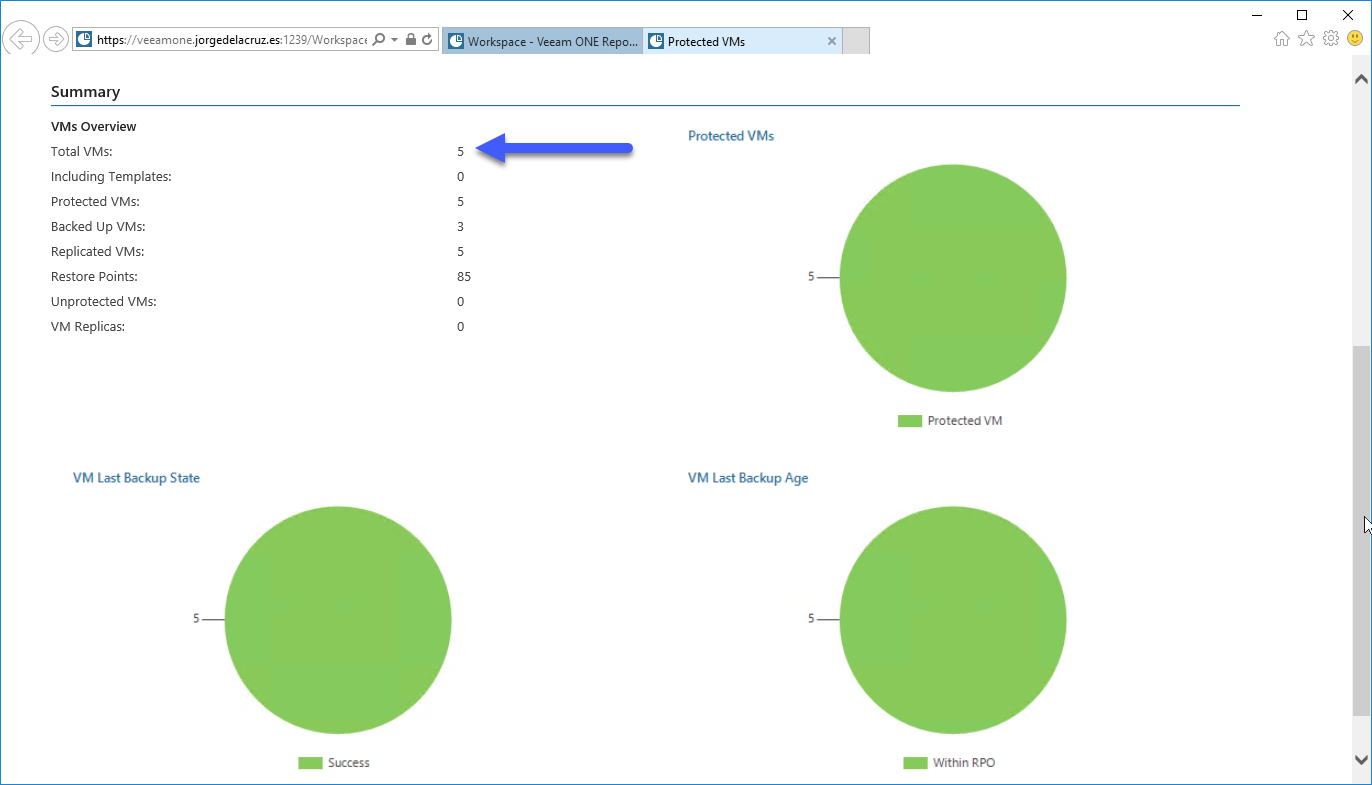Screen dimensions: 1372x785
Task: Open the Home page icon
Action: click(x=1282, y=38)
